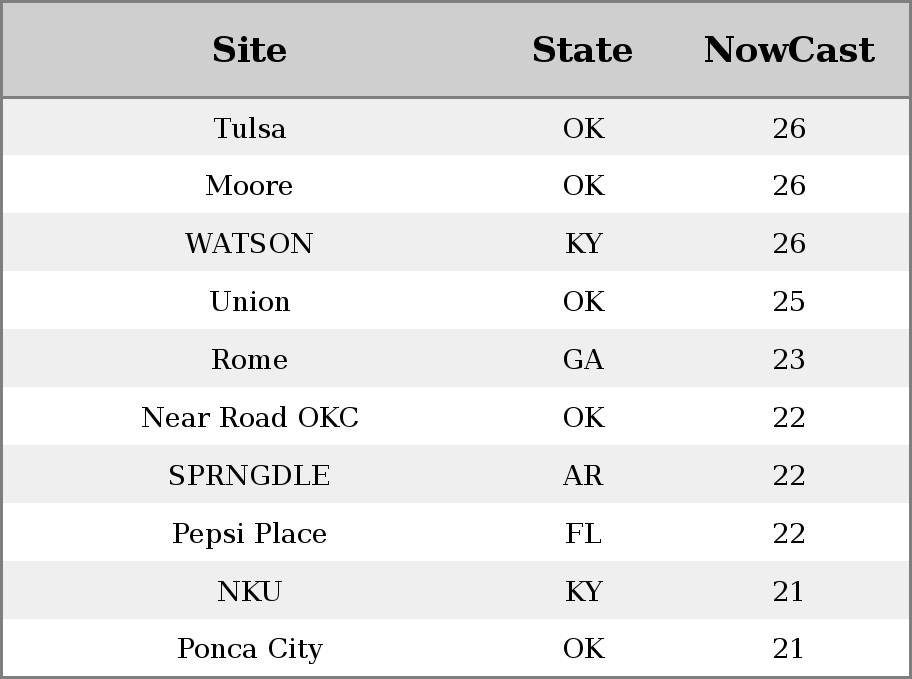Image resolution: width=912 pixels, height=679 pixels.
Task: Click the NowCast value 23
Action: [x=789, y=359]
